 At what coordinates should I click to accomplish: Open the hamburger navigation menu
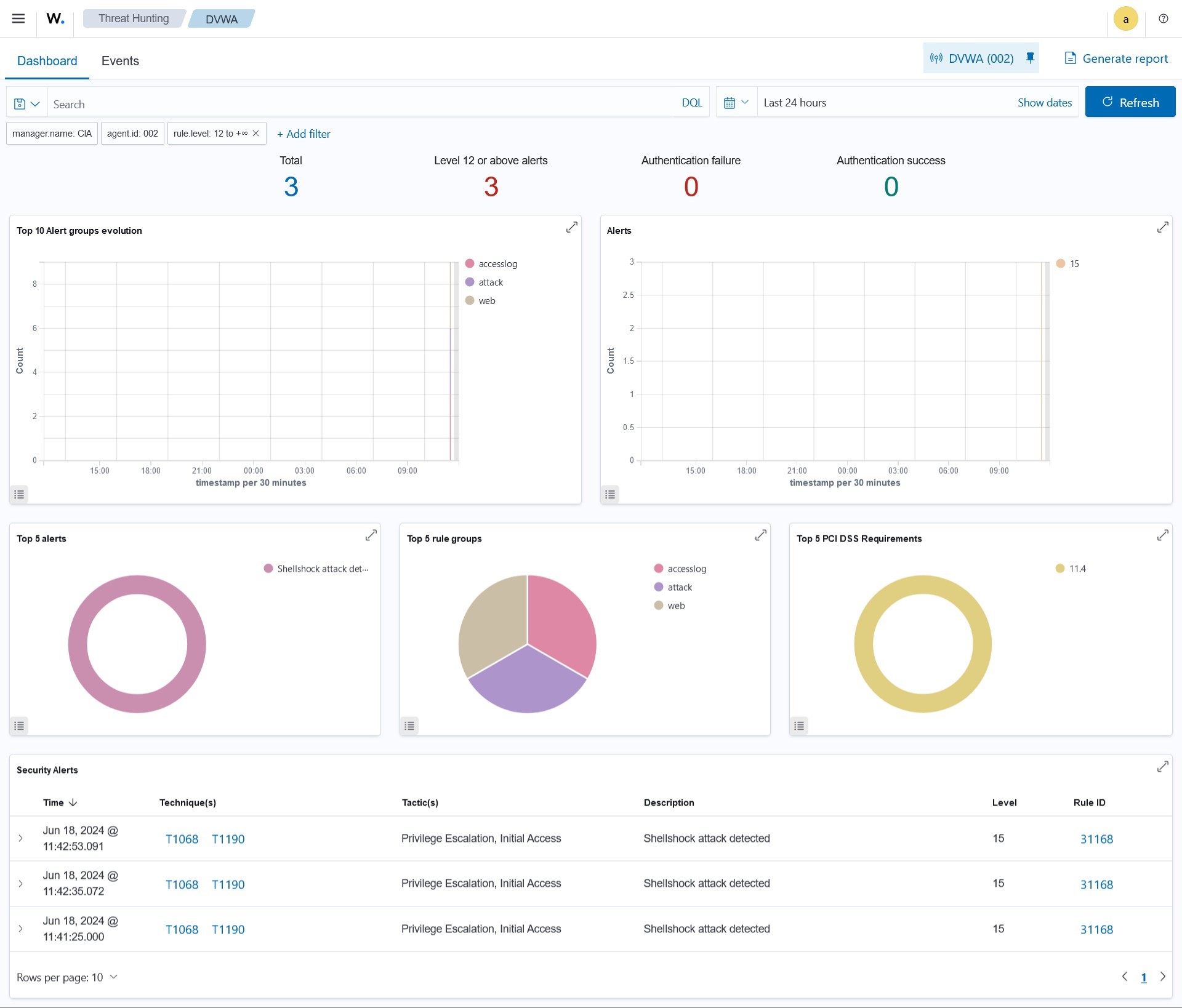click(x=18, y=18)
